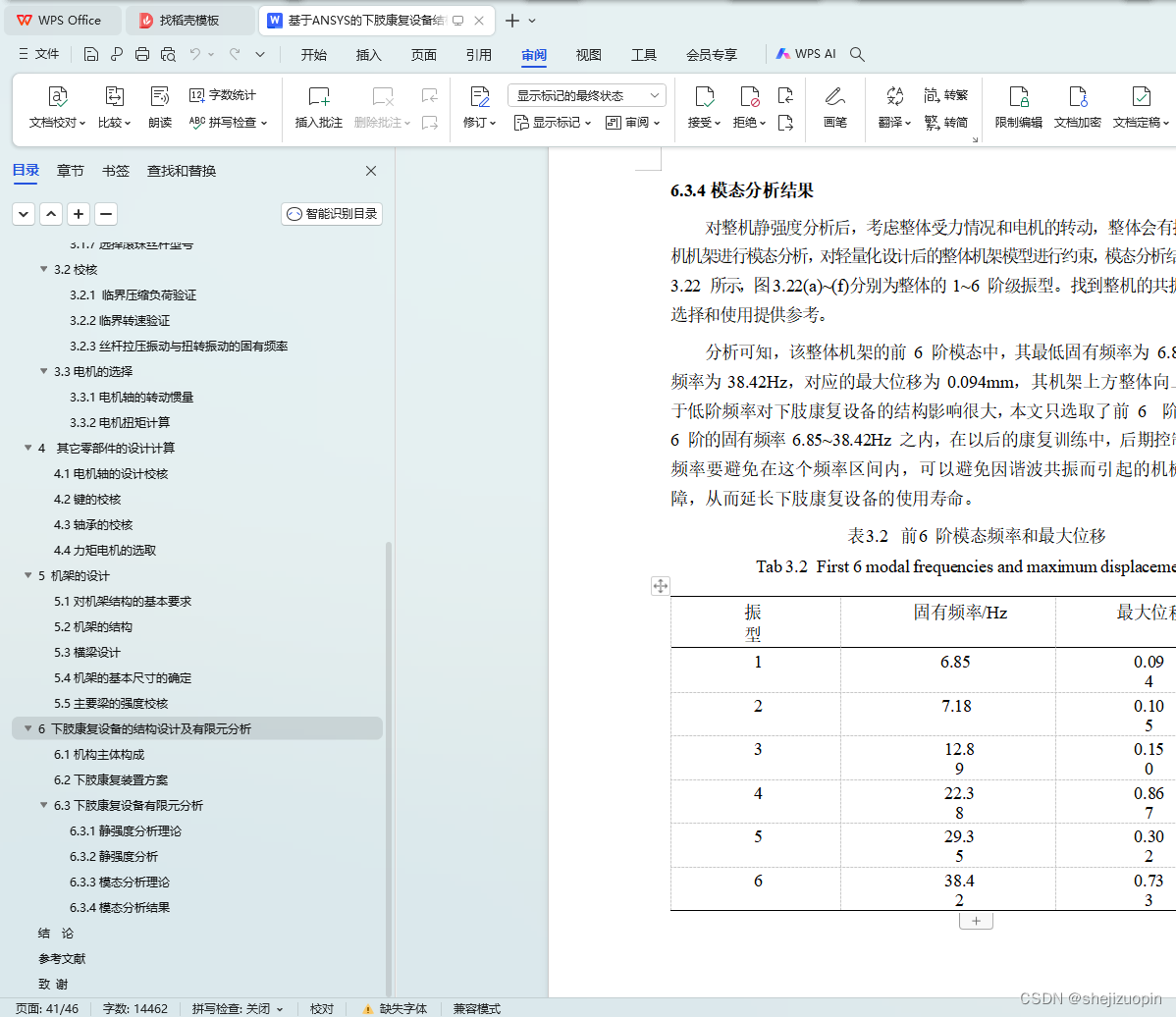Open quick access toolbar customize chevron

(x=260, y=54)
